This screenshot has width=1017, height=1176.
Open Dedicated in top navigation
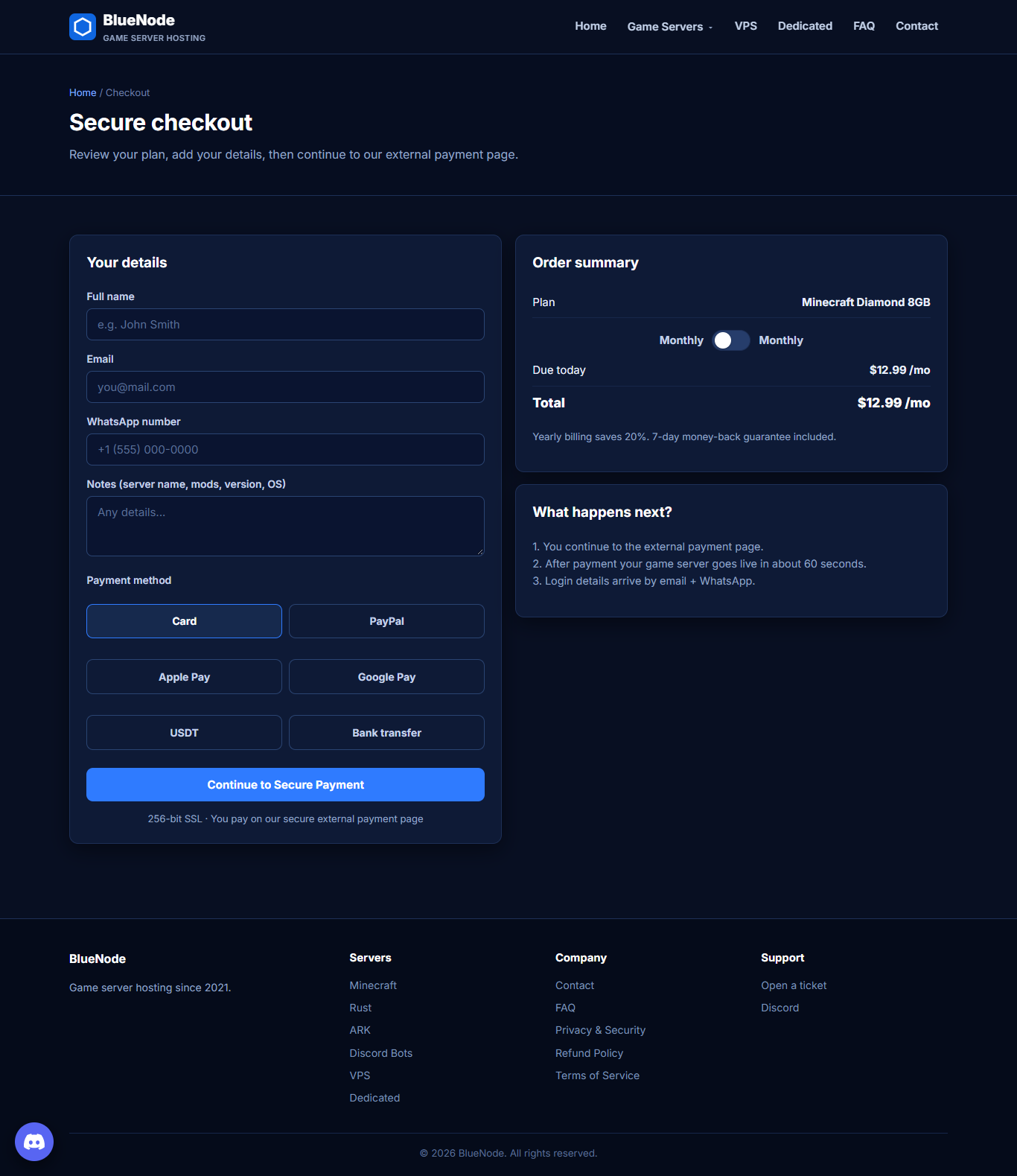tap(805, 26)
